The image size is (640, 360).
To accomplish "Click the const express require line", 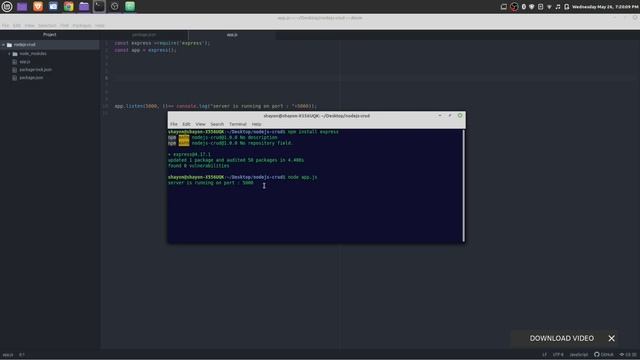I will pyautogui.click(x=162, y=43).
